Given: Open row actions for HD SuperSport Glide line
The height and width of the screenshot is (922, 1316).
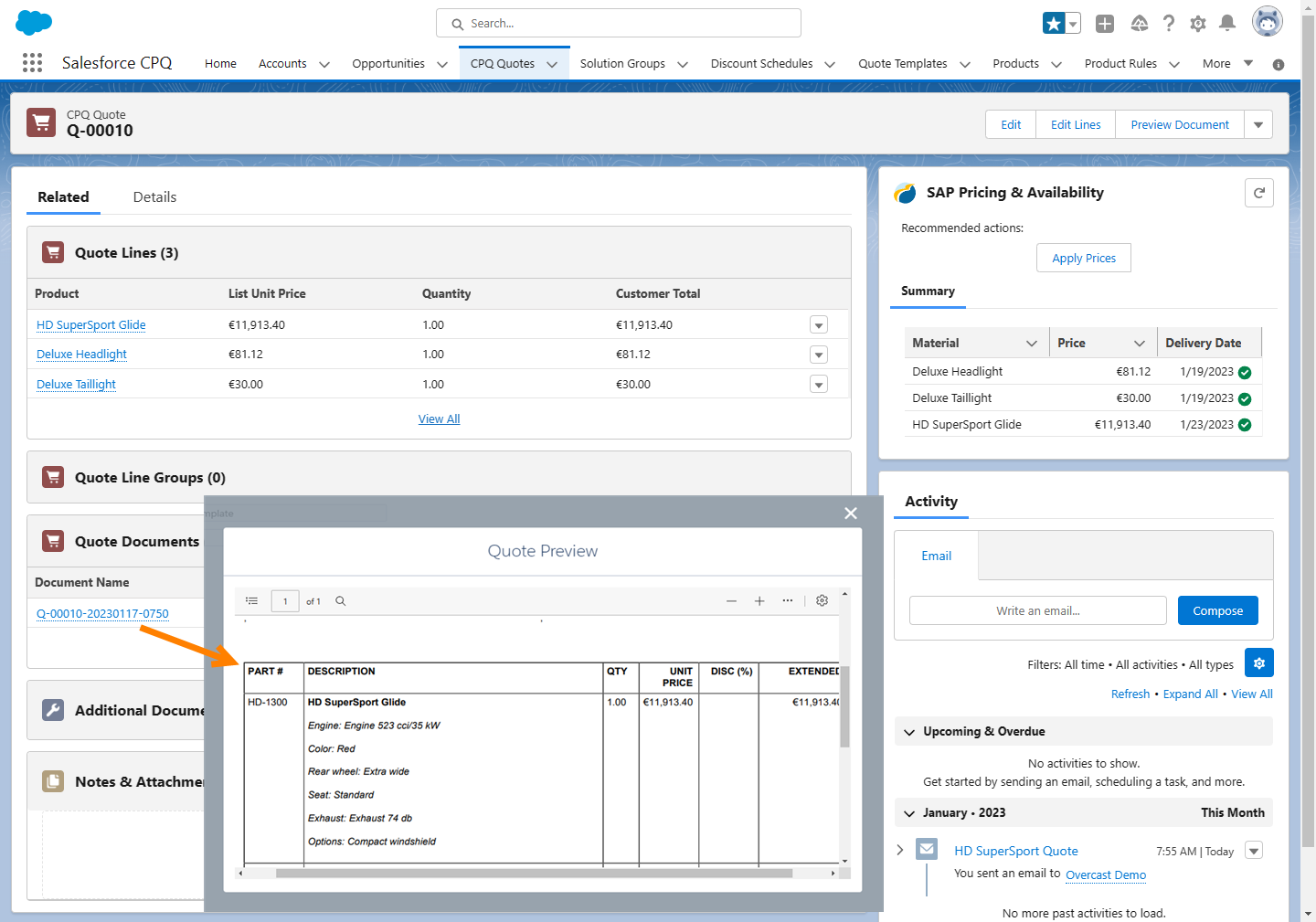Looking at the screenshot, I should (x=819, y=325).
